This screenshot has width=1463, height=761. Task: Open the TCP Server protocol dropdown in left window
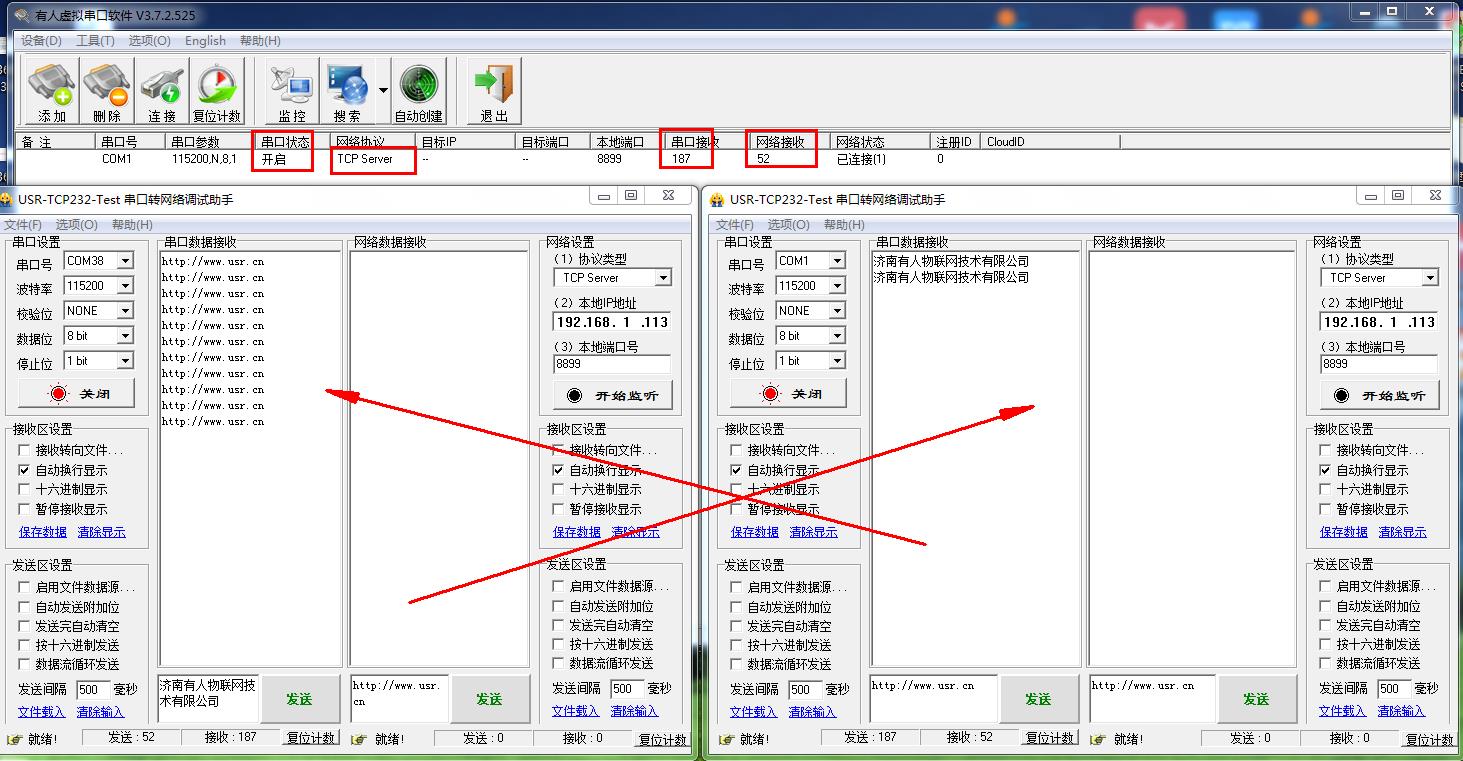tap(662, 278)
